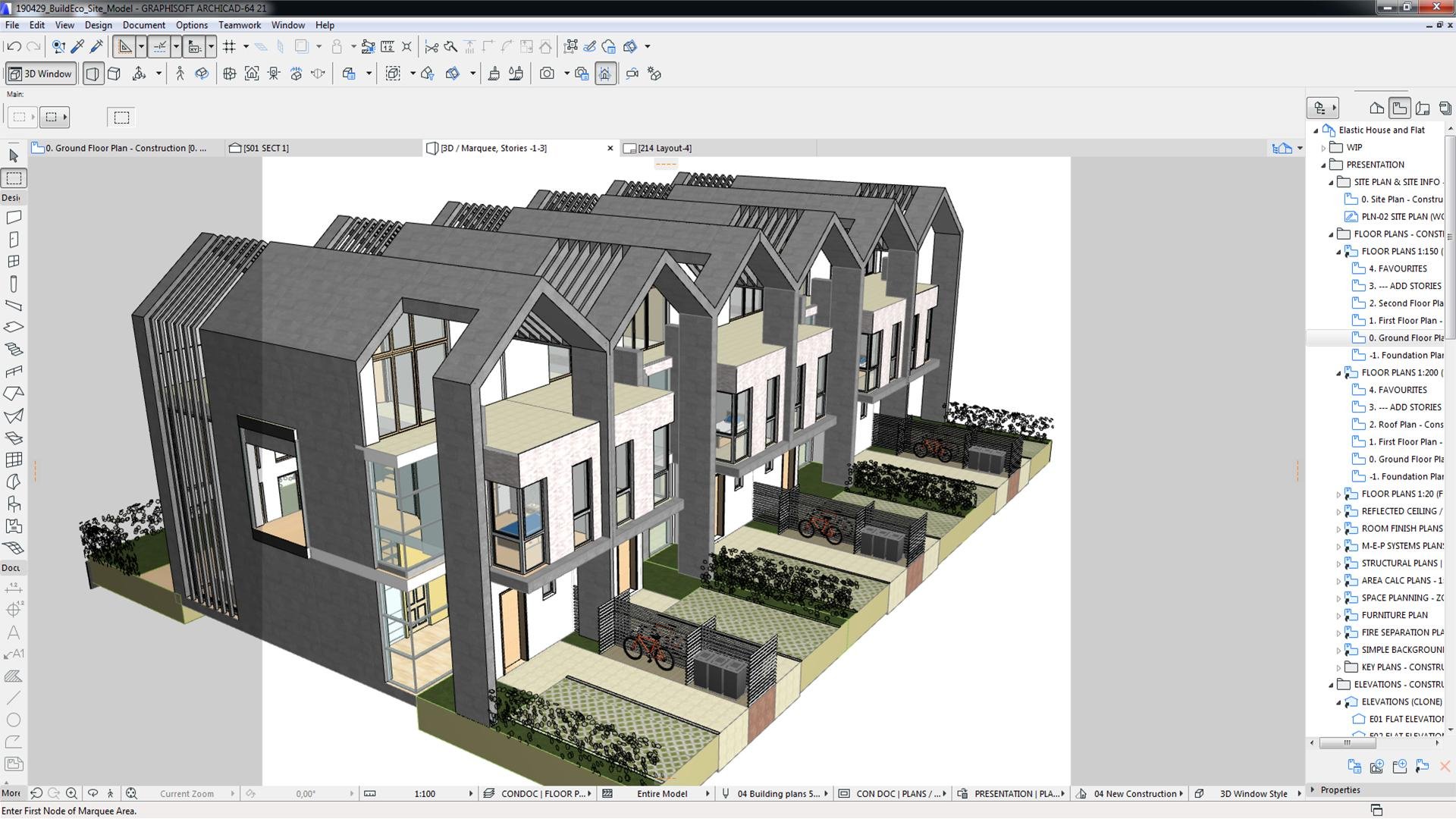Open the View menu
1456x819 pixels.
click(x=63, y=24)
